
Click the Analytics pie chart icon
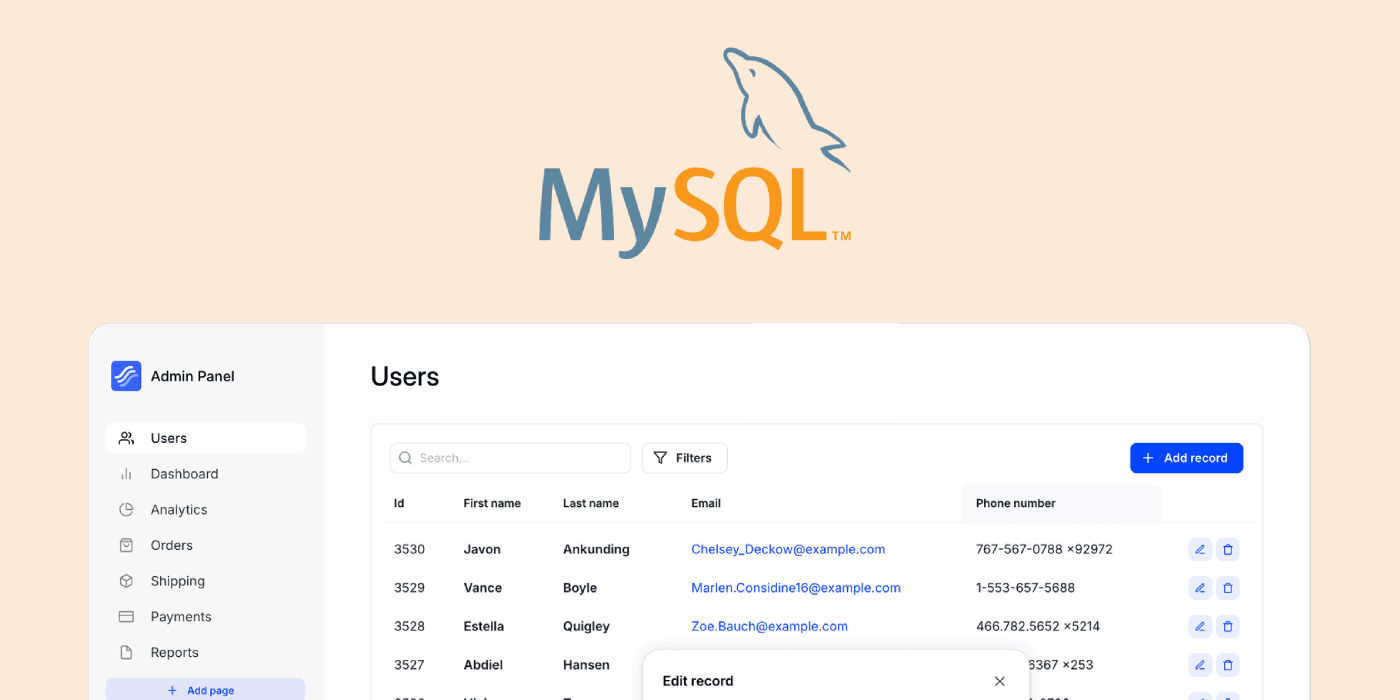click(126, 510)
